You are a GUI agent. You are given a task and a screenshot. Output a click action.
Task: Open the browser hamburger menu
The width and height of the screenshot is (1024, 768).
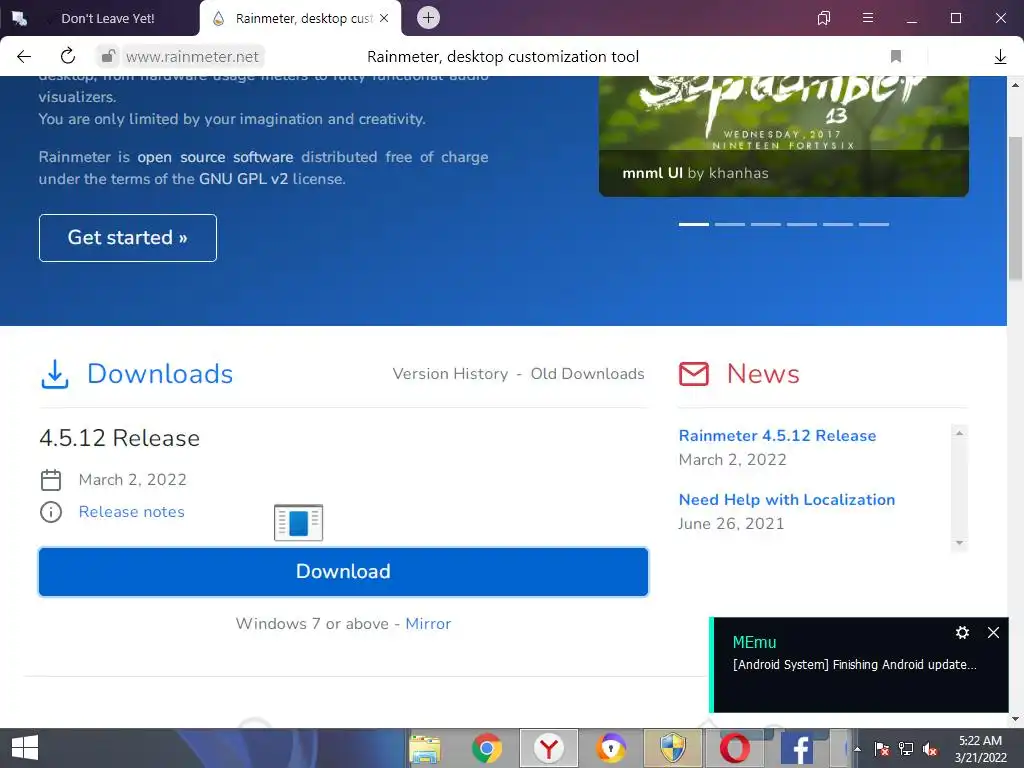[868, 18]
